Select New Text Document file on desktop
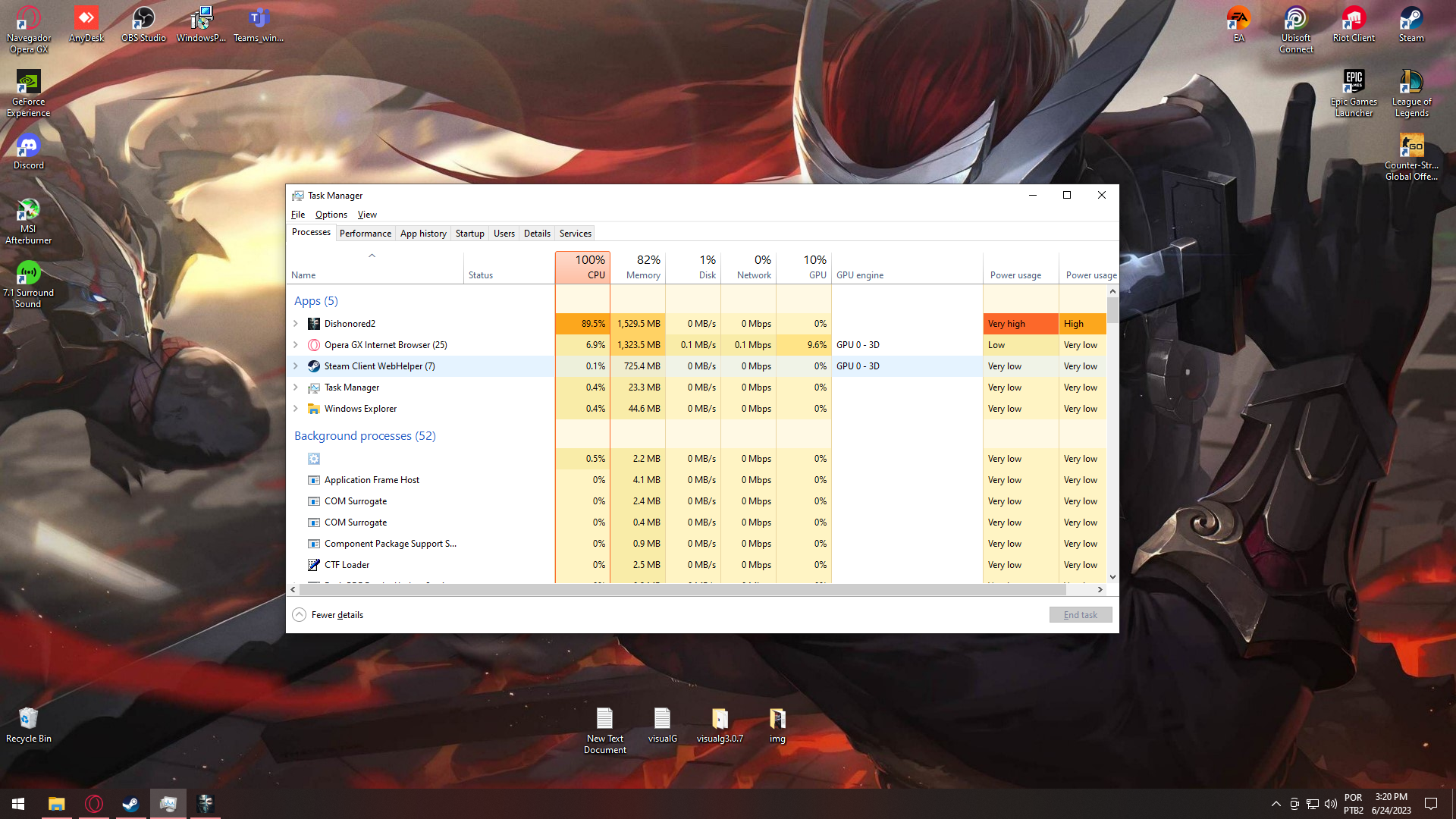 point(604,730)
